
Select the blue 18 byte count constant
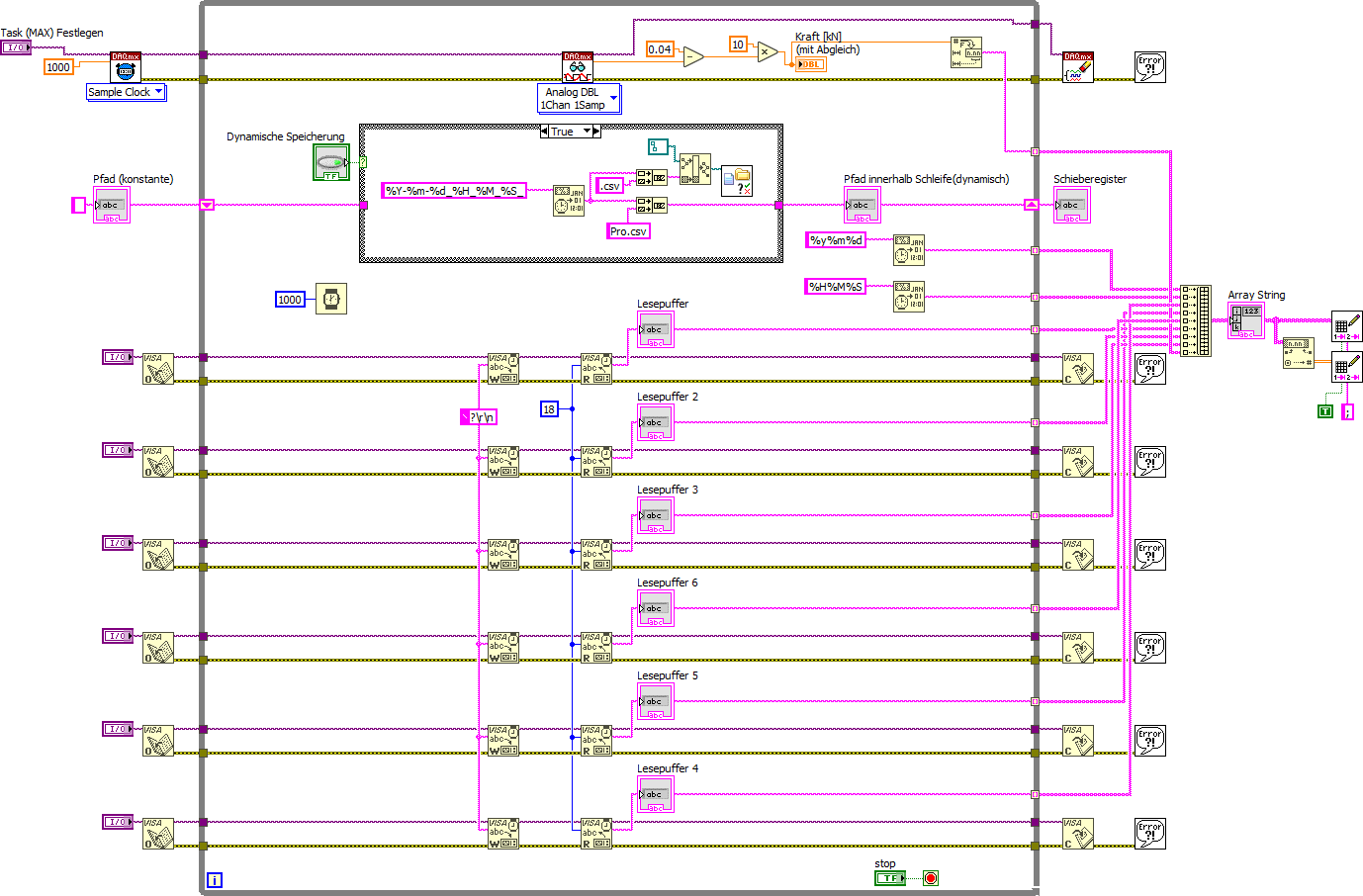click(x=549, y=408)
